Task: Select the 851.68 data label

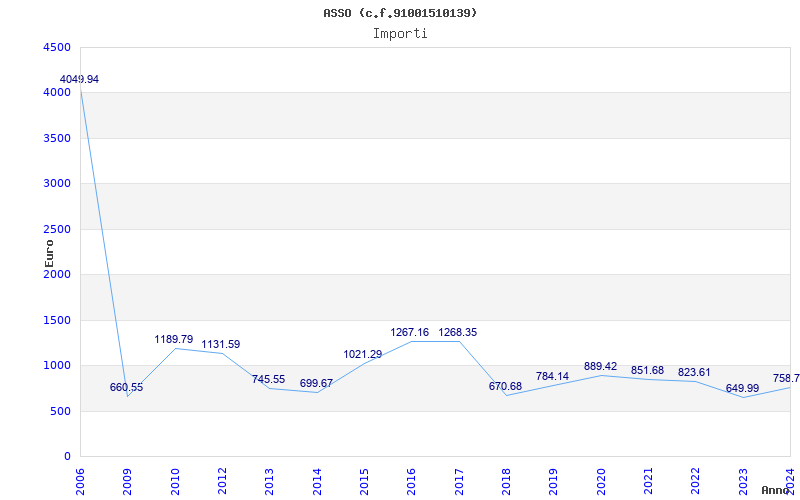Action: (647, 370)
